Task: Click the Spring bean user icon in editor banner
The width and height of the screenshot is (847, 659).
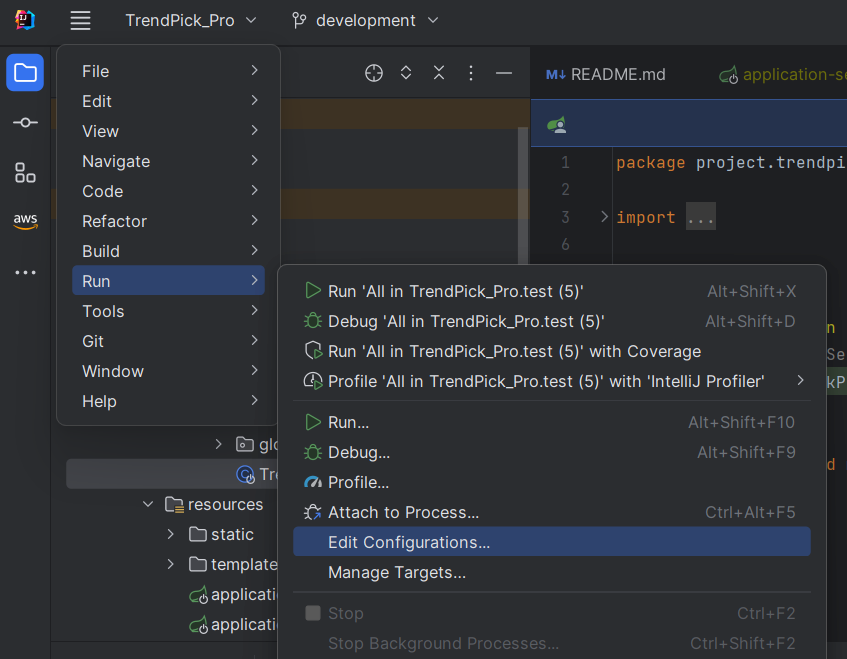Action: tap(557, 125)
